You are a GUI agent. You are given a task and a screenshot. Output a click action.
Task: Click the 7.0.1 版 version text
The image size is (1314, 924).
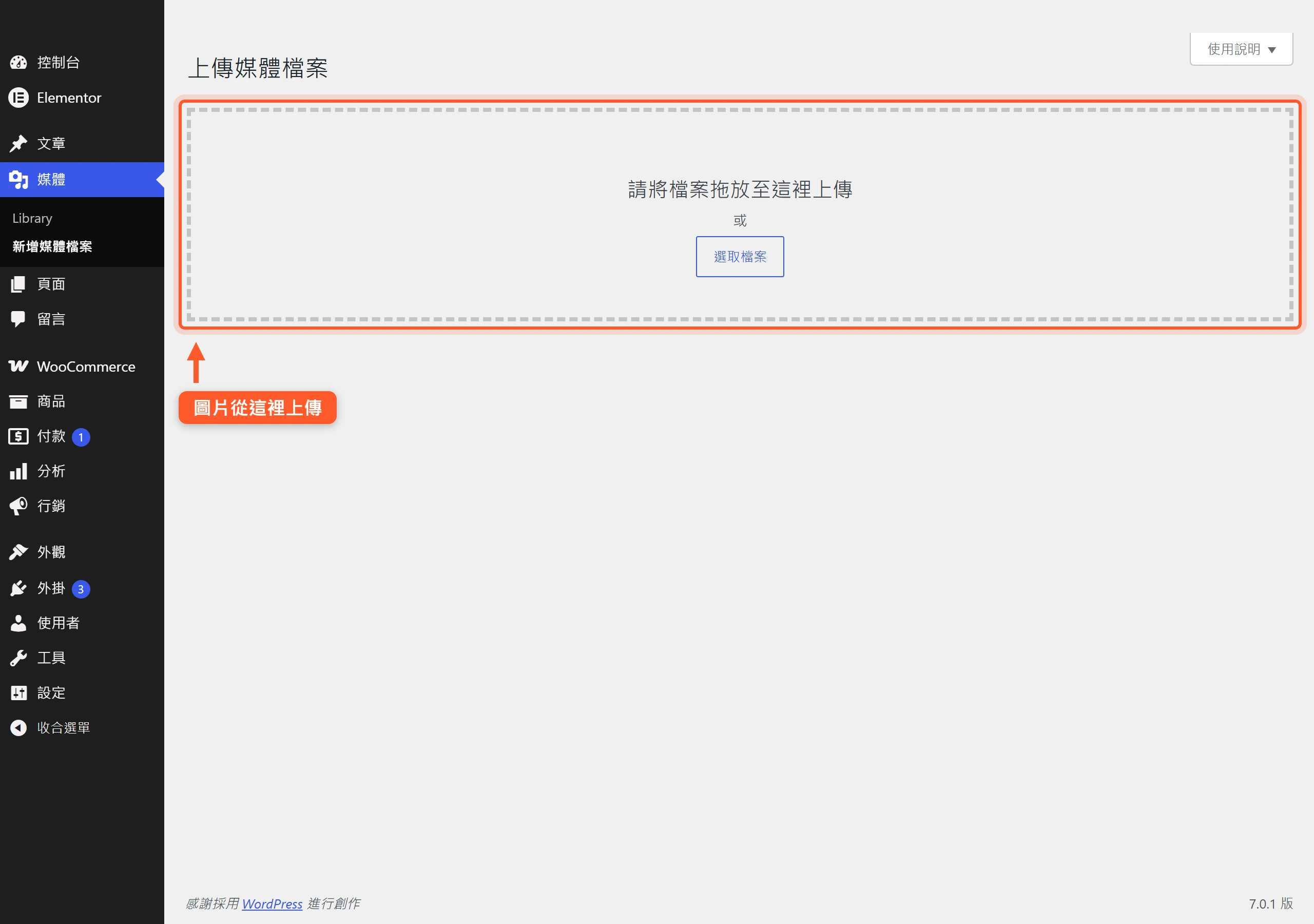1270,903
